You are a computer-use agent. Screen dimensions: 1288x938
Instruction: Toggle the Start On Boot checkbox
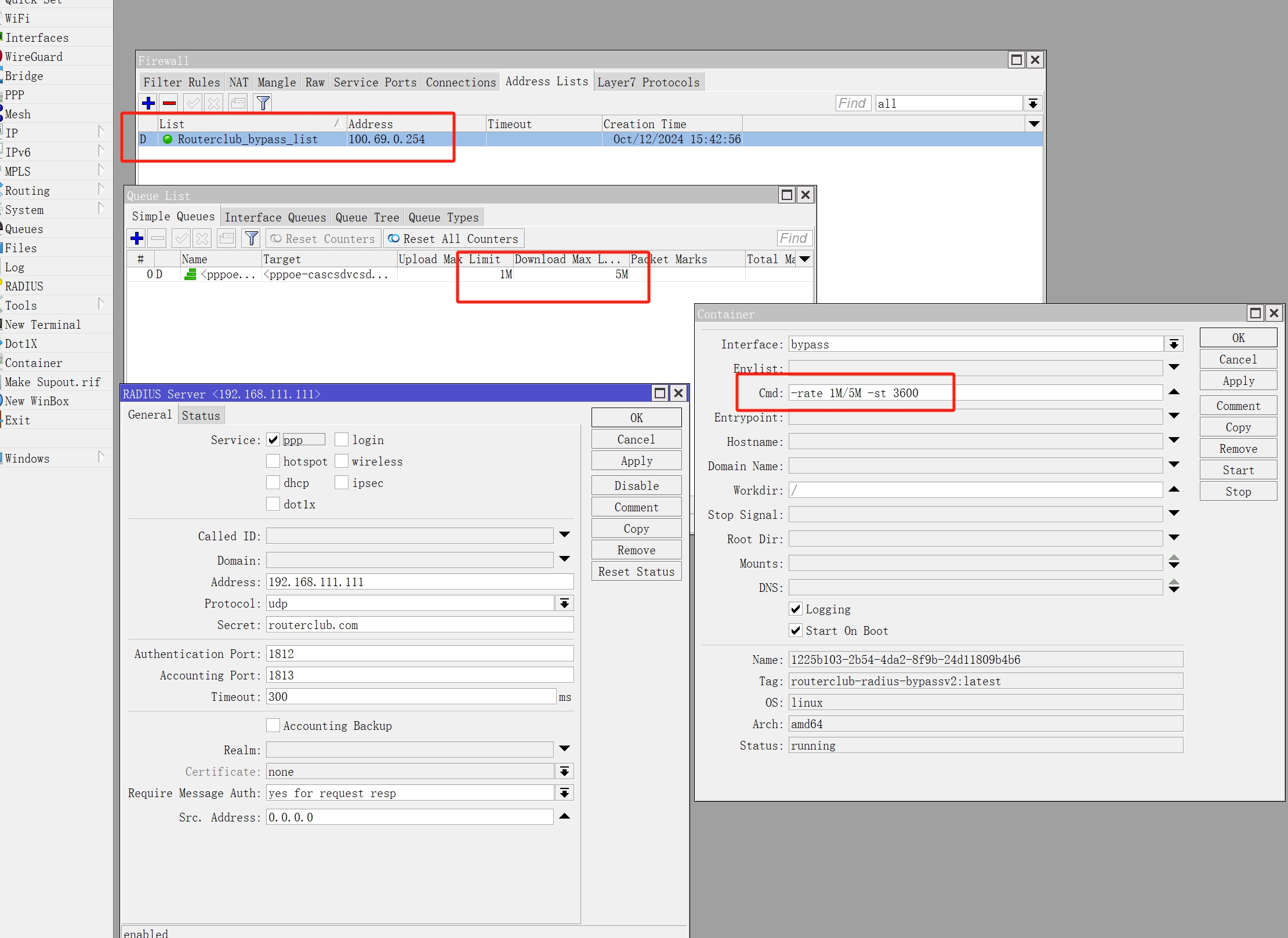[796, 630]
